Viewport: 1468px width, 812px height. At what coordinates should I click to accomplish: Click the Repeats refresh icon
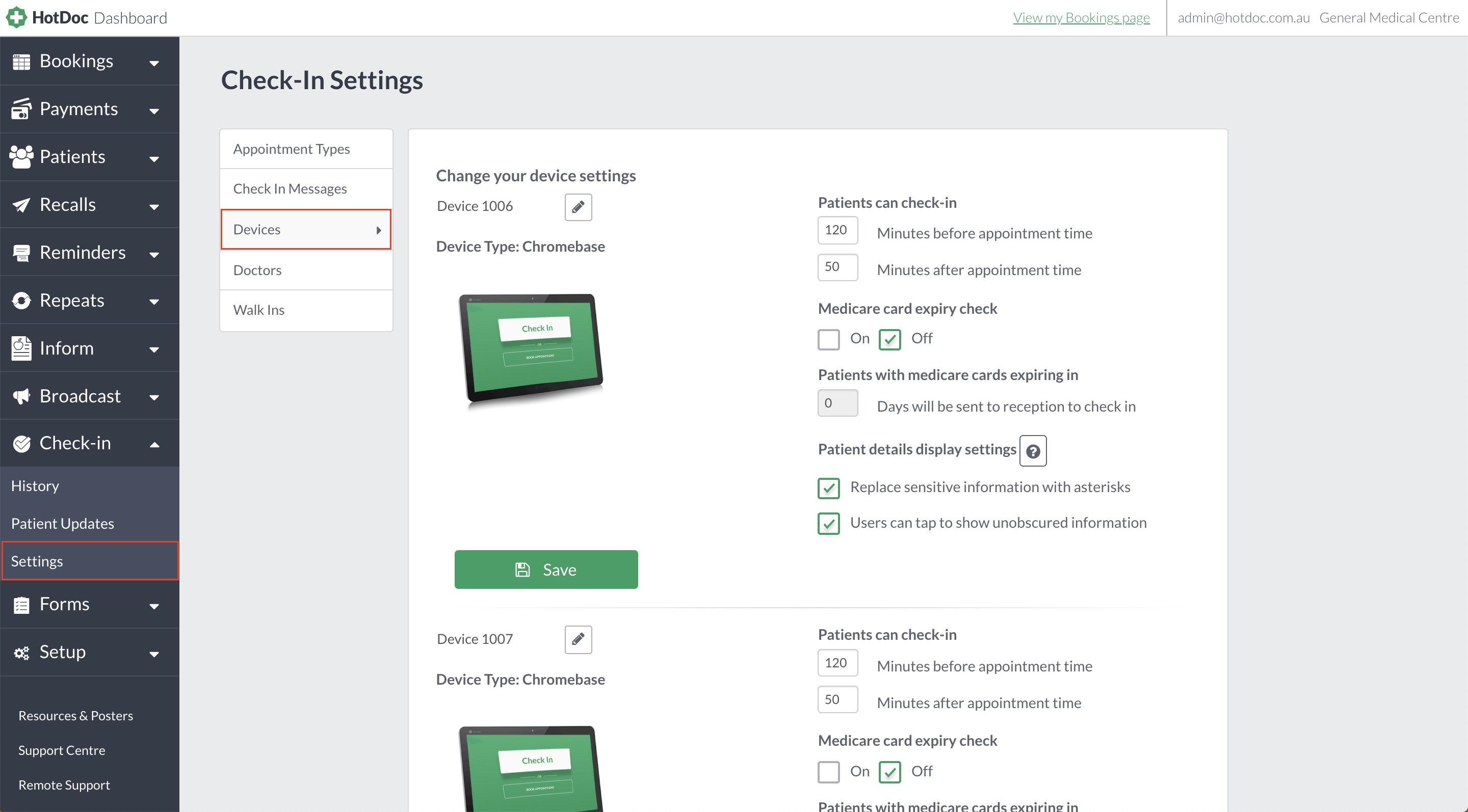coord(21,301)
